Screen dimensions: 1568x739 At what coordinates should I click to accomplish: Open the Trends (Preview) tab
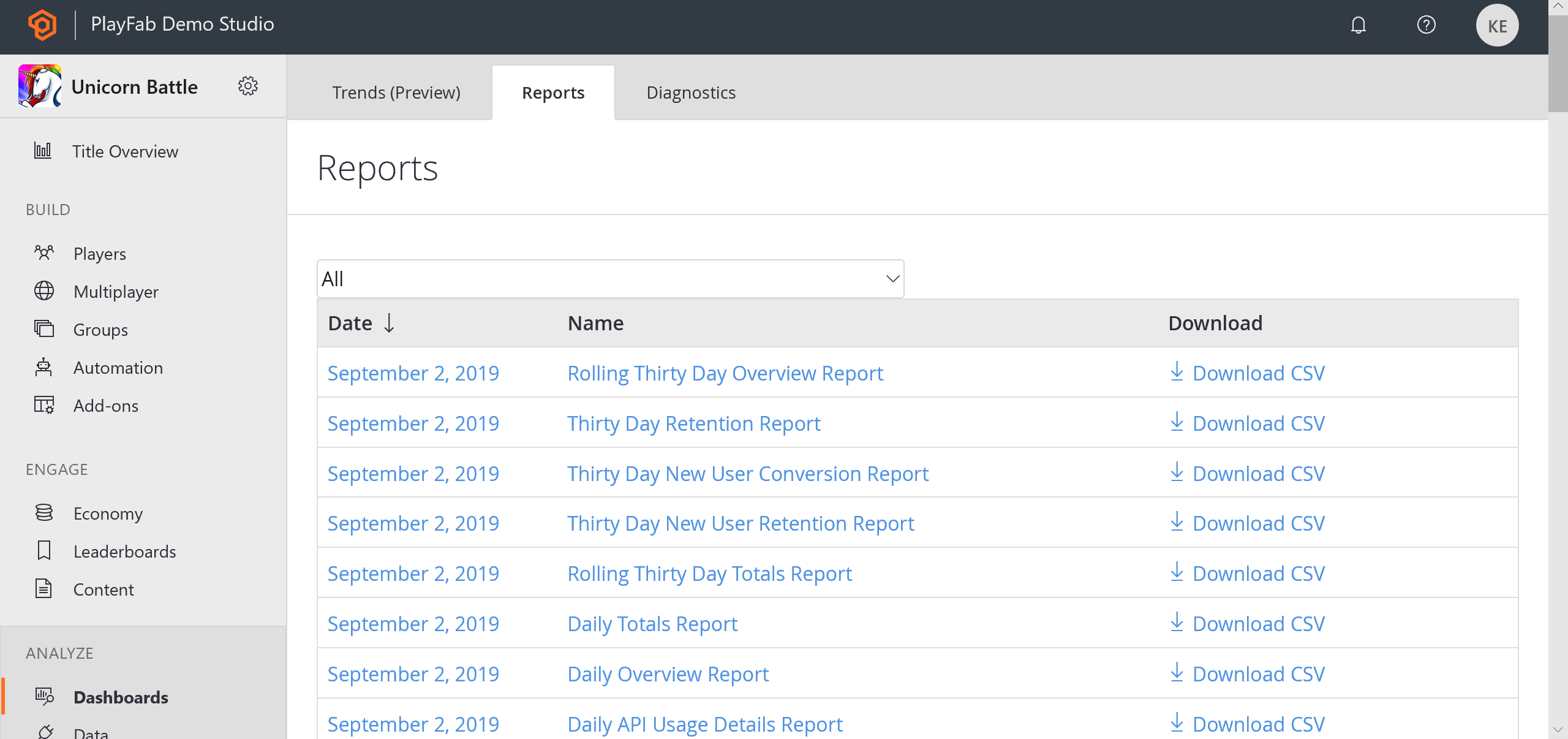point(396,92)
